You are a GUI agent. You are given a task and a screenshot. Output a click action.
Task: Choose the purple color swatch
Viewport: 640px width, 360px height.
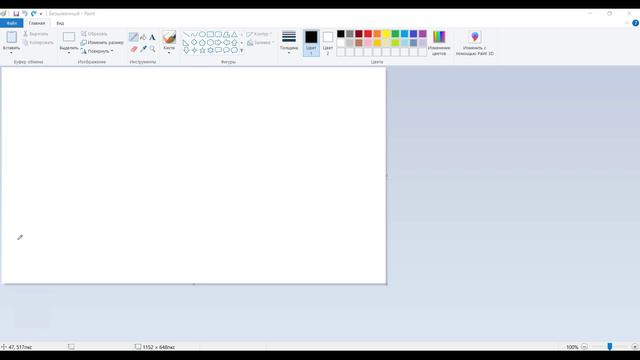(x=423, y=34)
